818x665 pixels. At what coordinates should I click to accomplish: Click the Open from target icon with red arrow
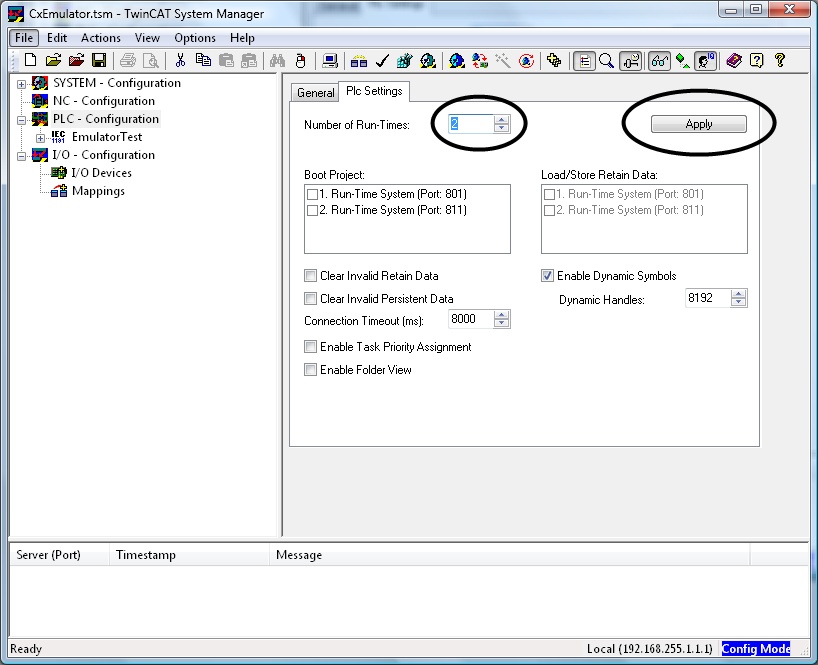(x=76, y=61)
